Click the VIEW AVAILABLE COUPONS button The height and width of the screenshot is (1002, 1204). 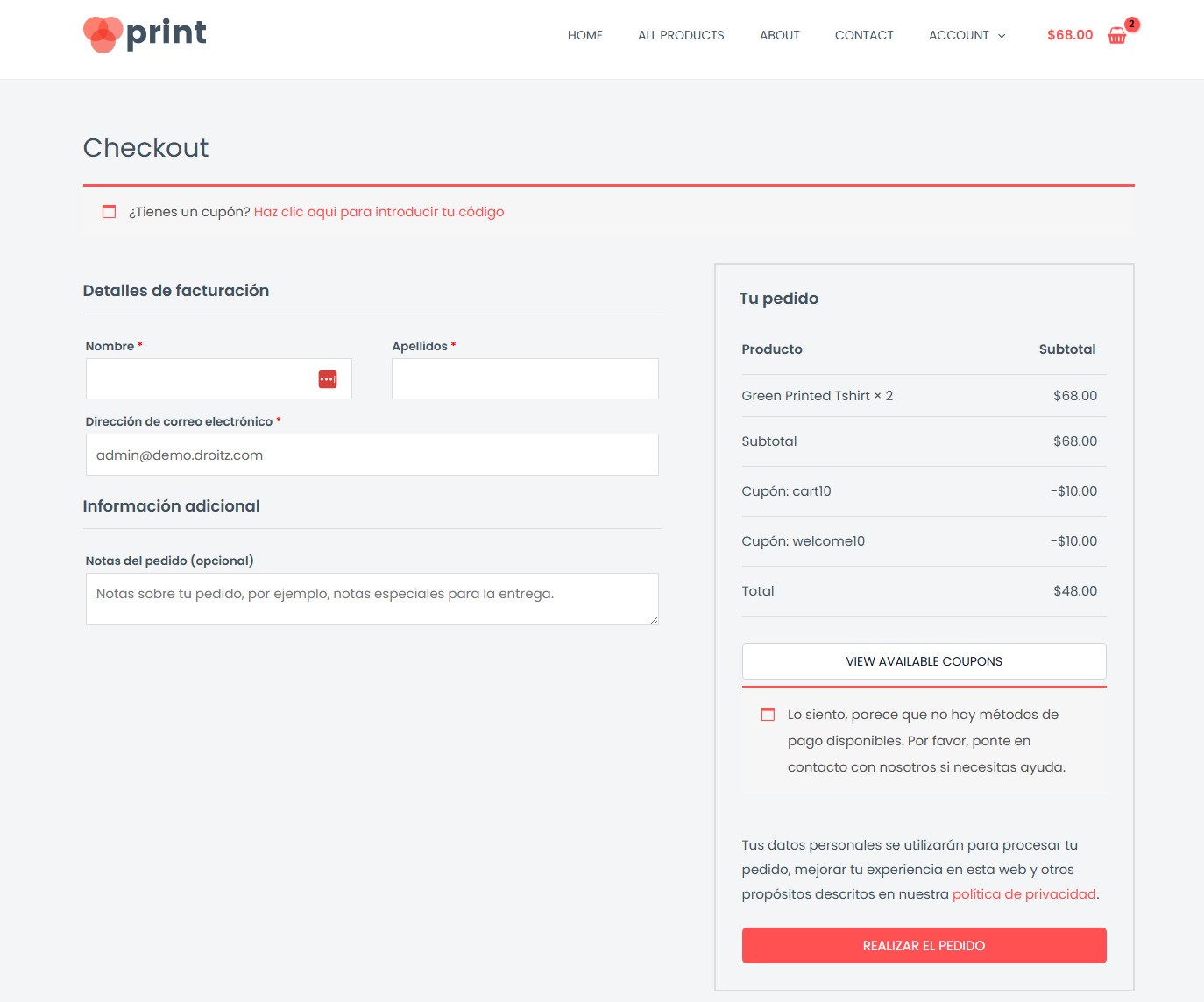(x=923, y=661)
